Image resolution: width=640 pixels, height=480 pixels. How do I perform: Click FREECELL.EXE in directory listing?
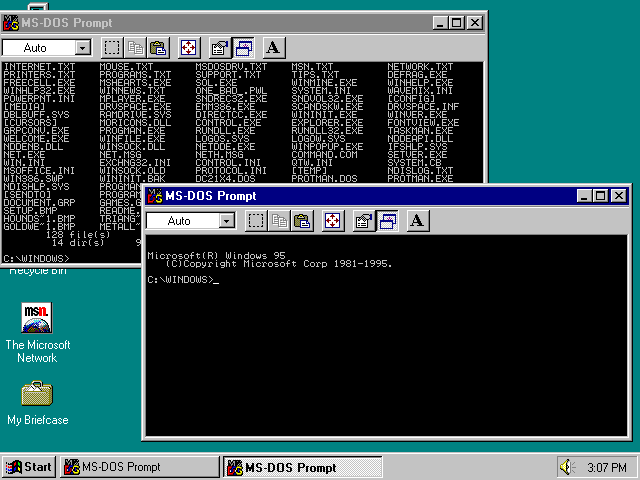(x=39, y=82)
